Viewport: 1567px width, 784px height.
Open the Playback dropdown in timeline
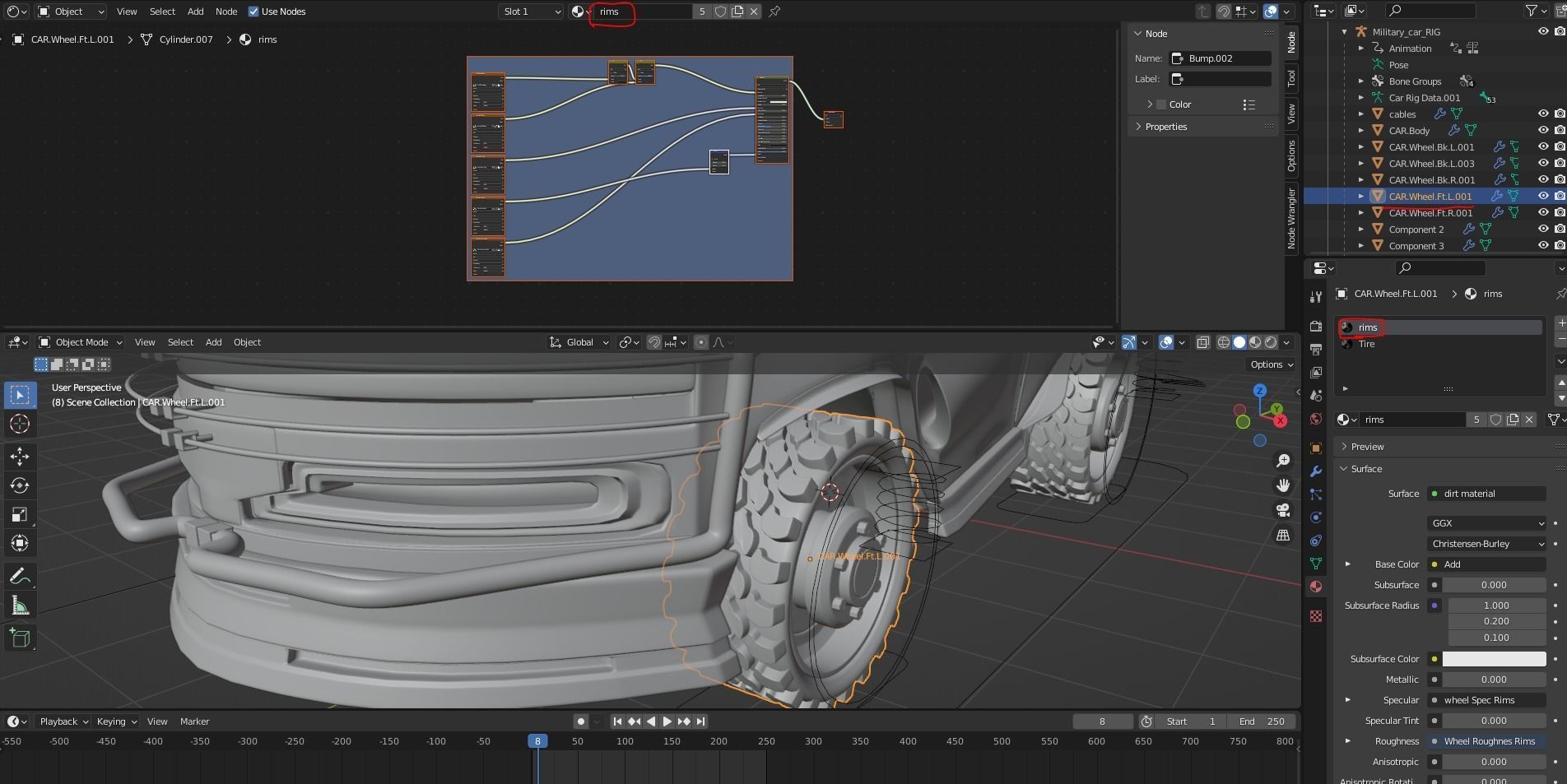pyautogui.click(x=63, y=721)
